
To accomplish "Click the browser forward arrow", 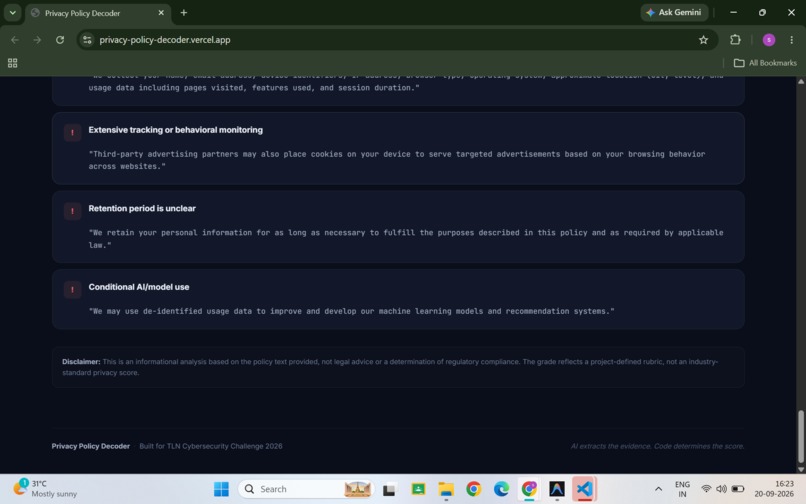I will 37,40.
